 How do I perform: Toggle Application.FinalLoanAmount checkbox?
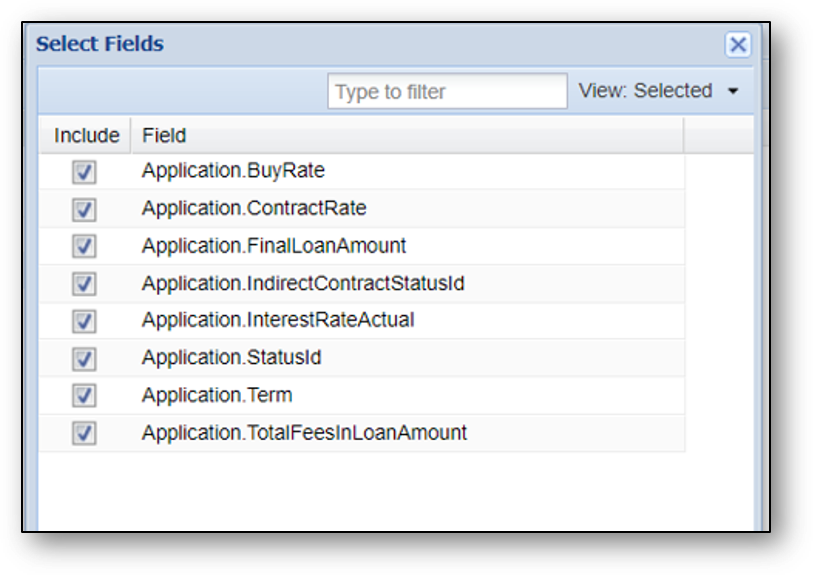coord(84,247)
